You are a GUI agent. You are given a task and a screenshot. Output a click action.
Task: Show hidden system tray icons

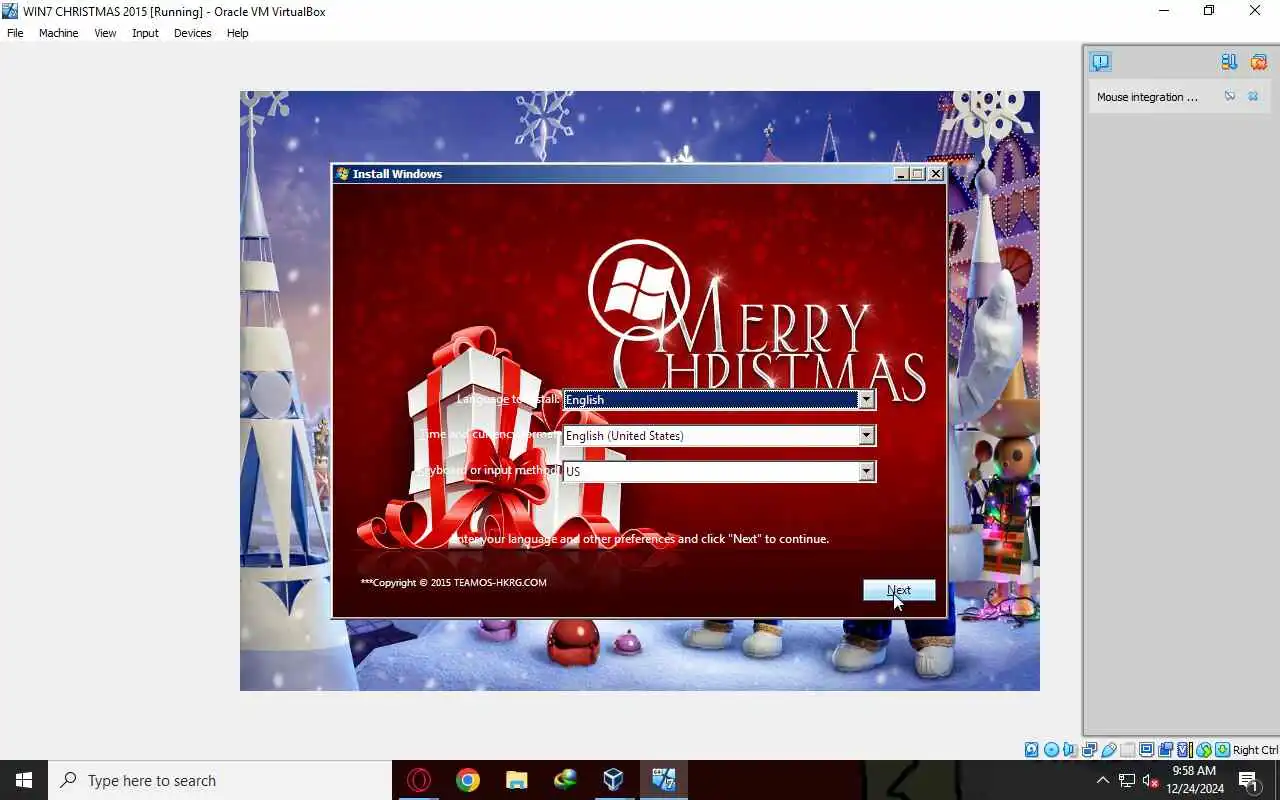click(x=1103, y=781)
